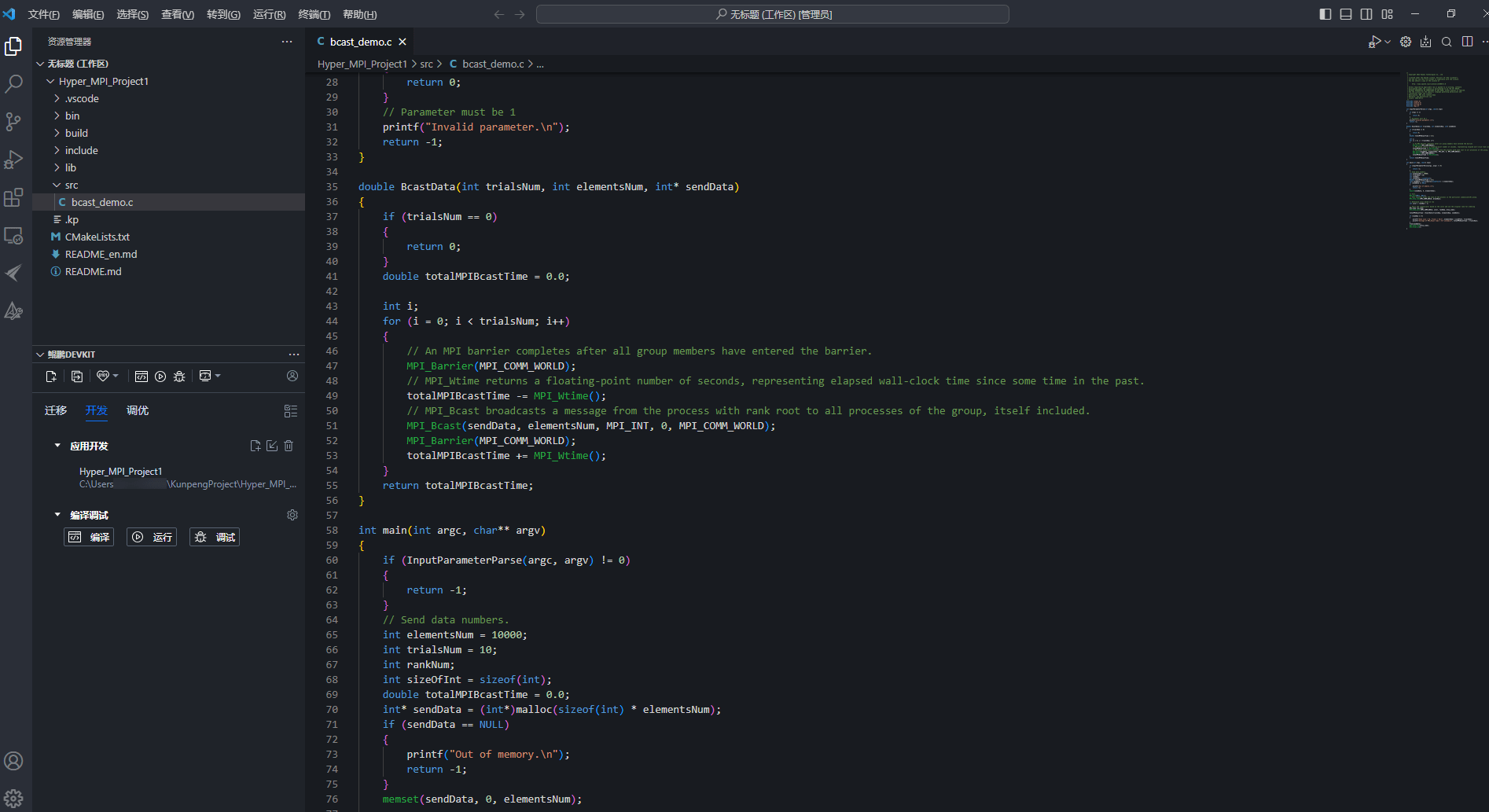This screenshot has width=1489, height=812.
Task: Open the Remote Explorer view
Action: tap(13, 235)
